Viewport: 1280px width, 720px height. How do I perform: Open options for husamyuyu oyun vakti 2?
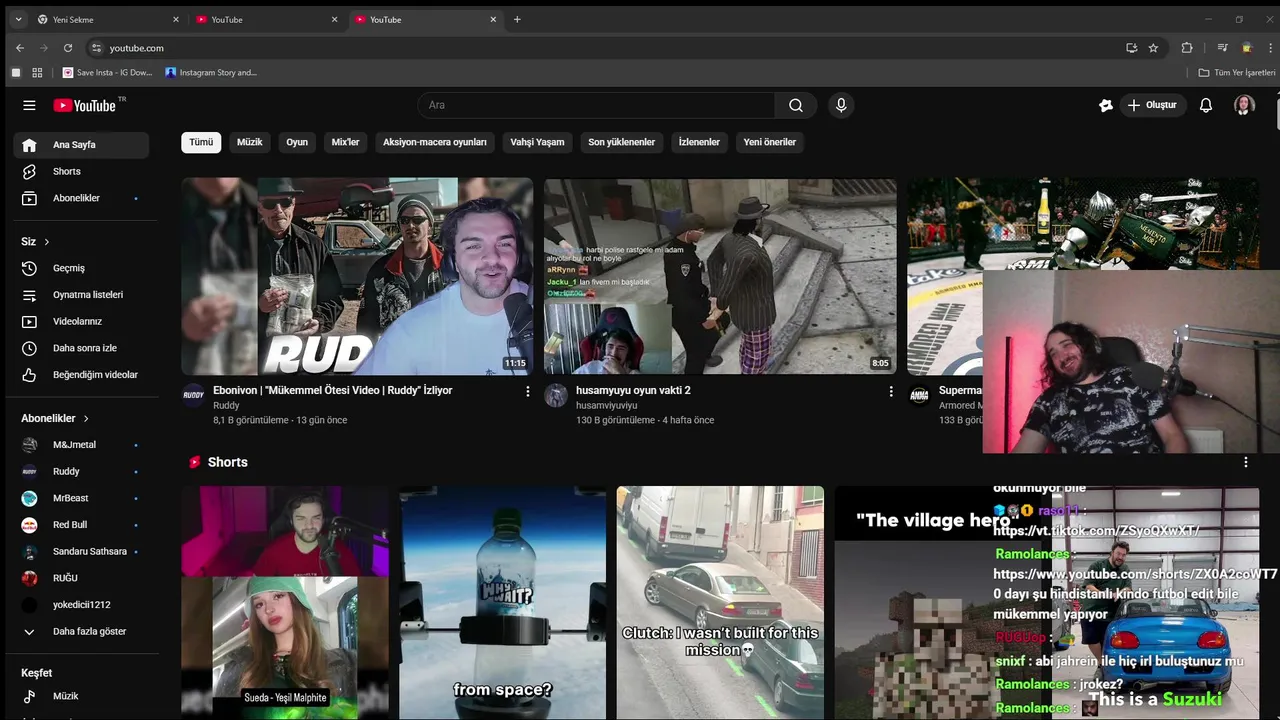click(x=891, y=392)
